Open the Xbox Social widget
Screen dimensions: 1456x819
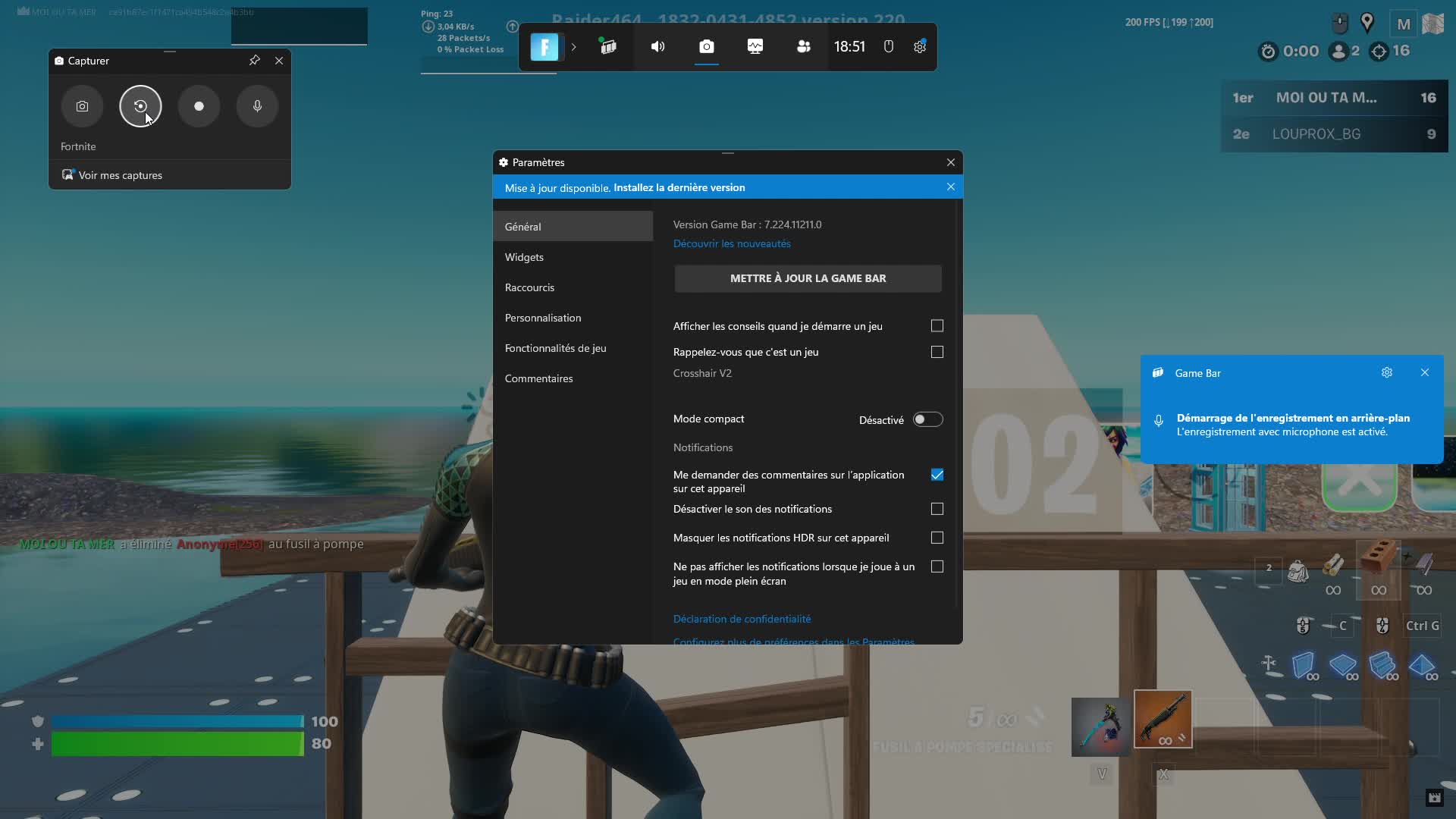pyautogui.click(x=804, y=47)
